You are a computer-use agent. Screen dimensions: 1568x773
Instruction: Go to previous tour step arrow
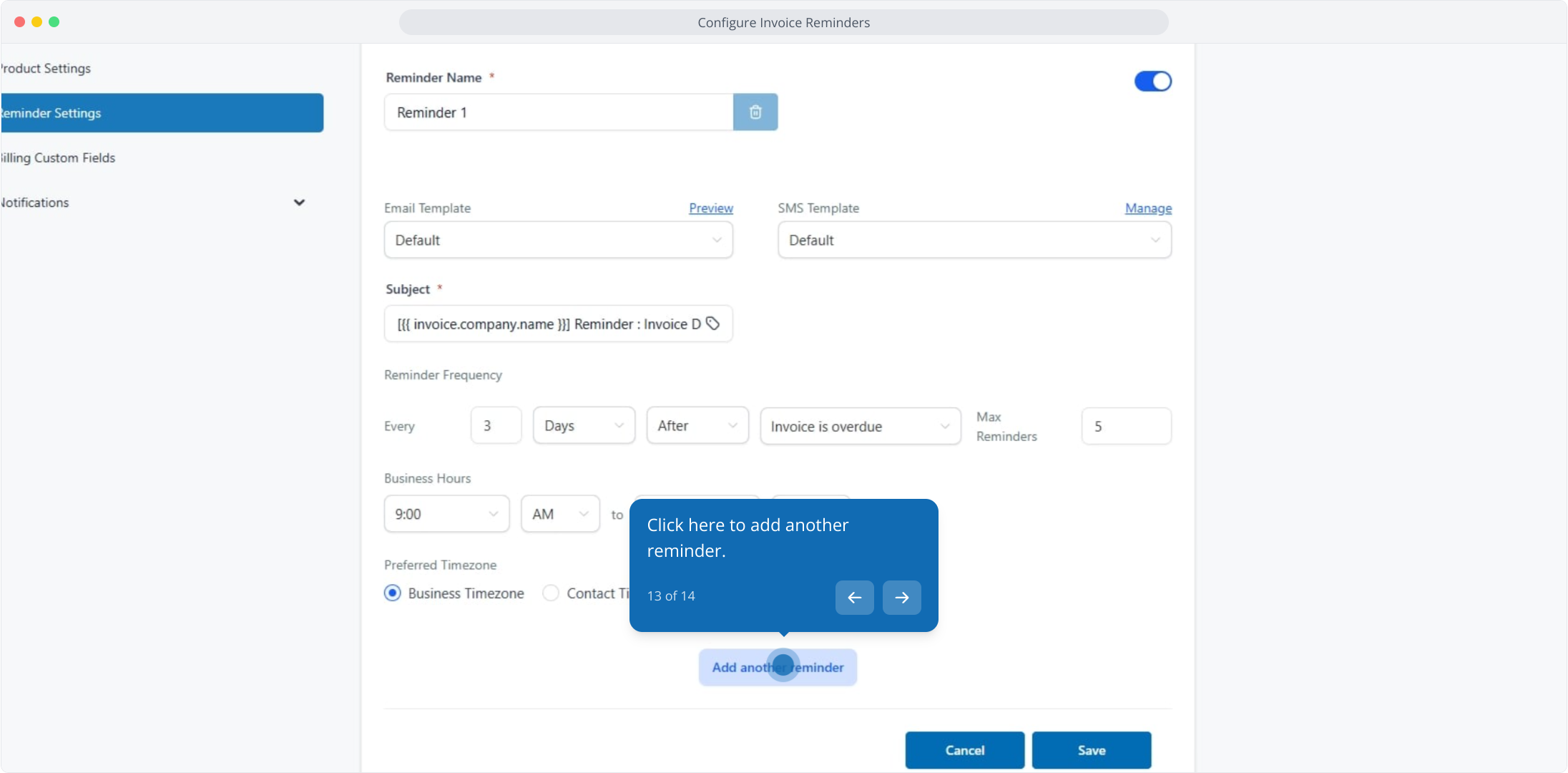tap(854, 598)
